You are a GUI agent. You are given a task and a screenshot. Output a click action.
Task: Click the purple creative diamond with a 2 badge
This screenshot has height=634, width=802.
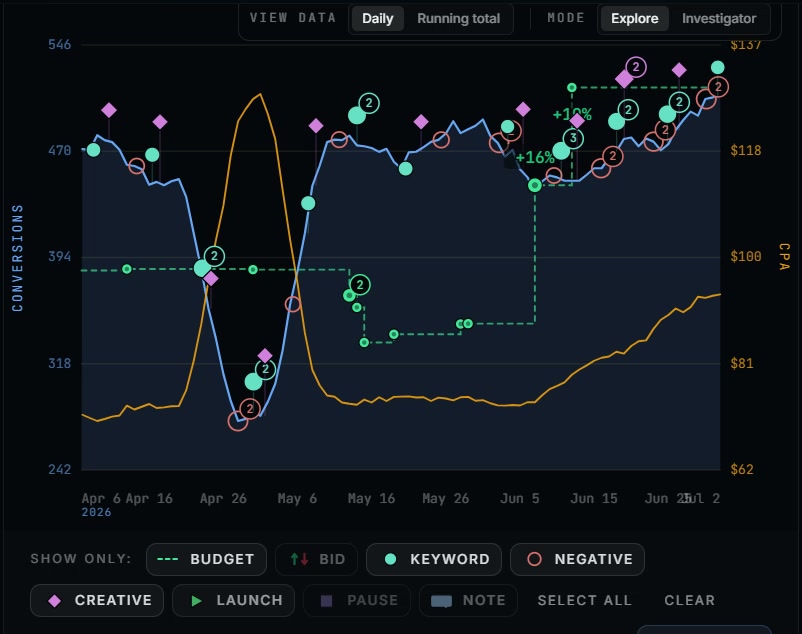(x=625, y=79)
